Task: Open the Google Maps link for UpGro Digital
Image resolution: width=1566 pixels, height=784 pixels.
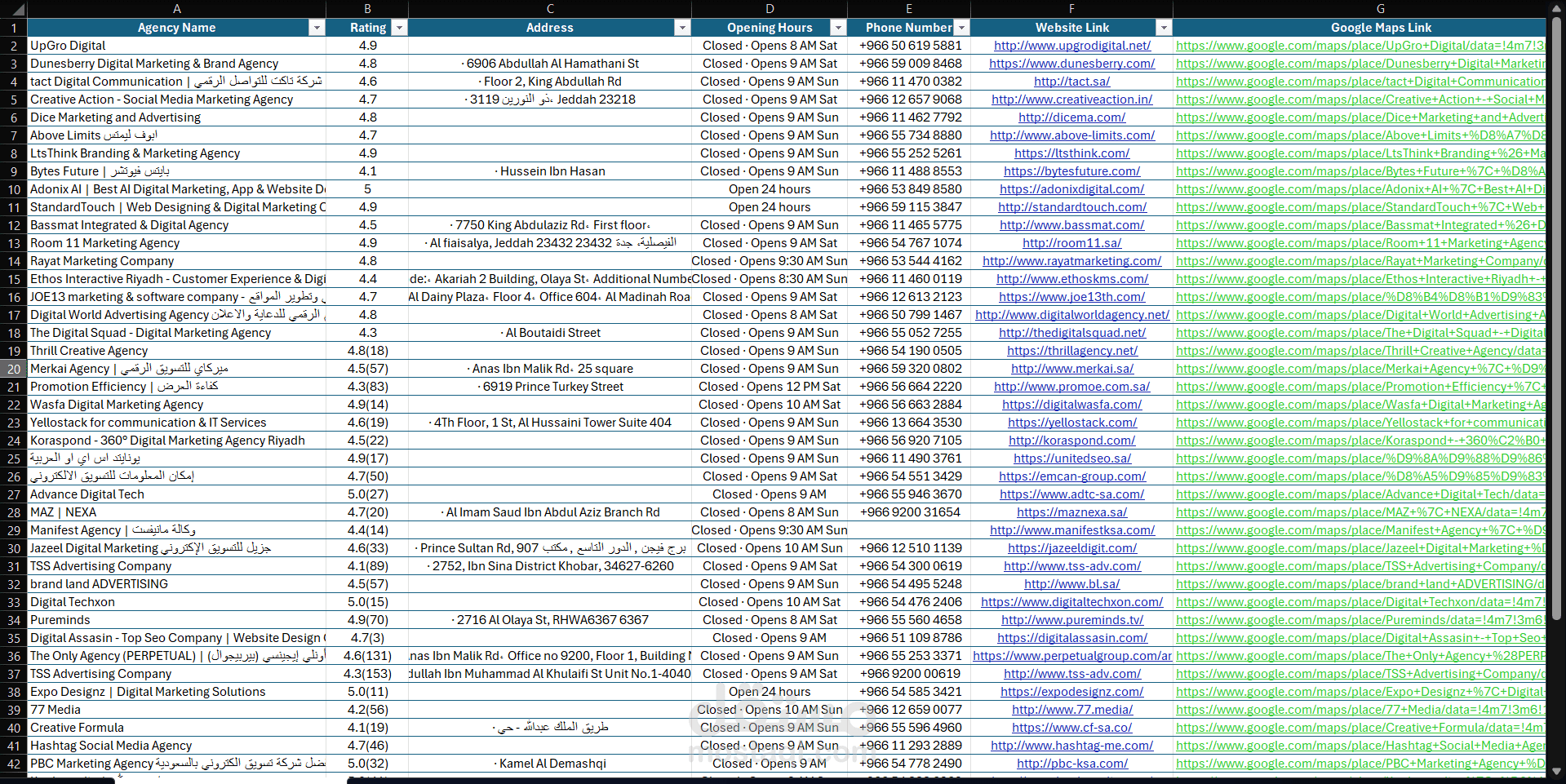Action: pos(1360,46)
